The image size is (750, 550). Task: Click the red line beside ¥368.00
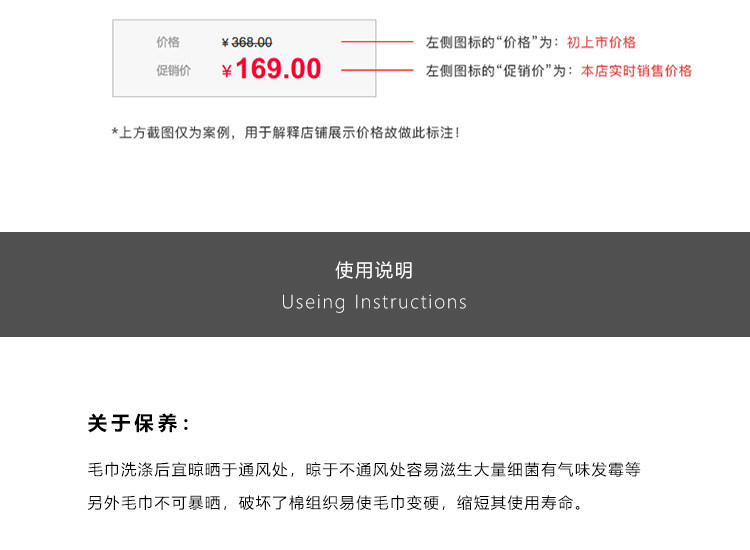click(377, 42)
